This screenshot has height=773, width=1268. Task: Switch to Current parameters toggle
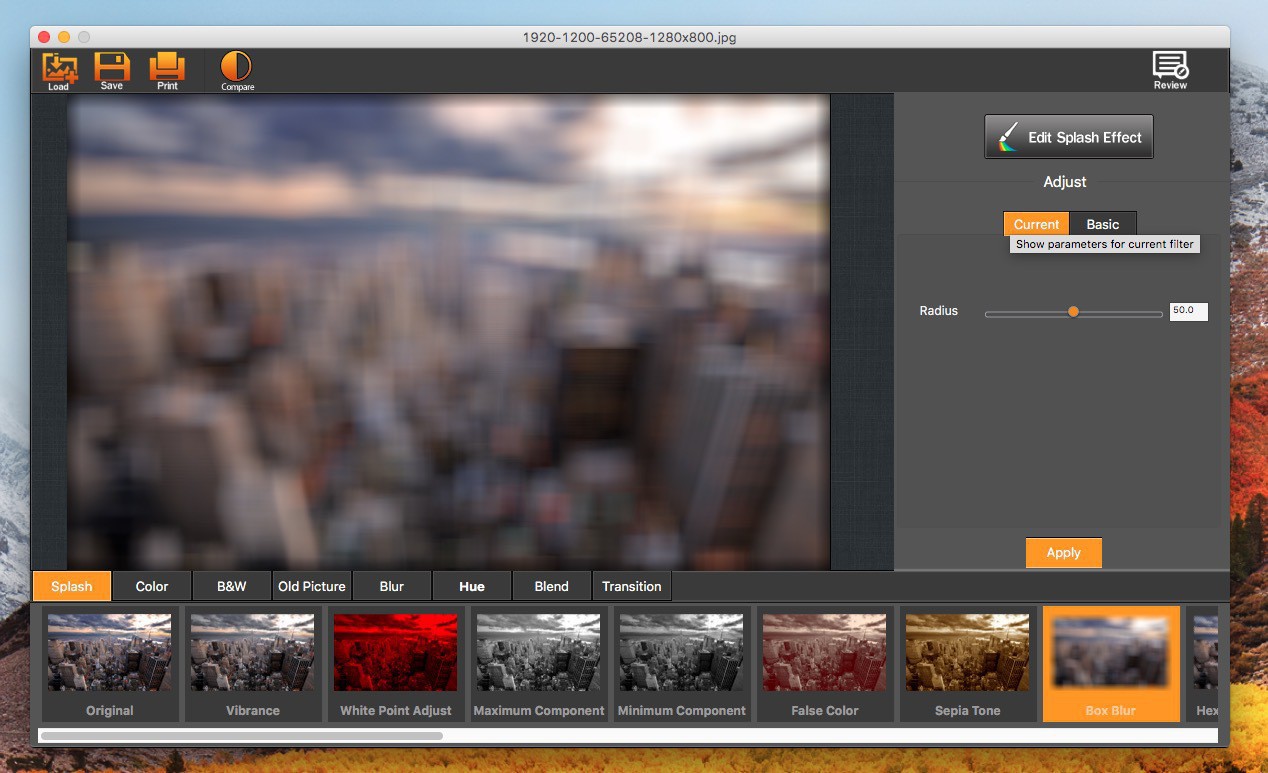coord(1036,224)
